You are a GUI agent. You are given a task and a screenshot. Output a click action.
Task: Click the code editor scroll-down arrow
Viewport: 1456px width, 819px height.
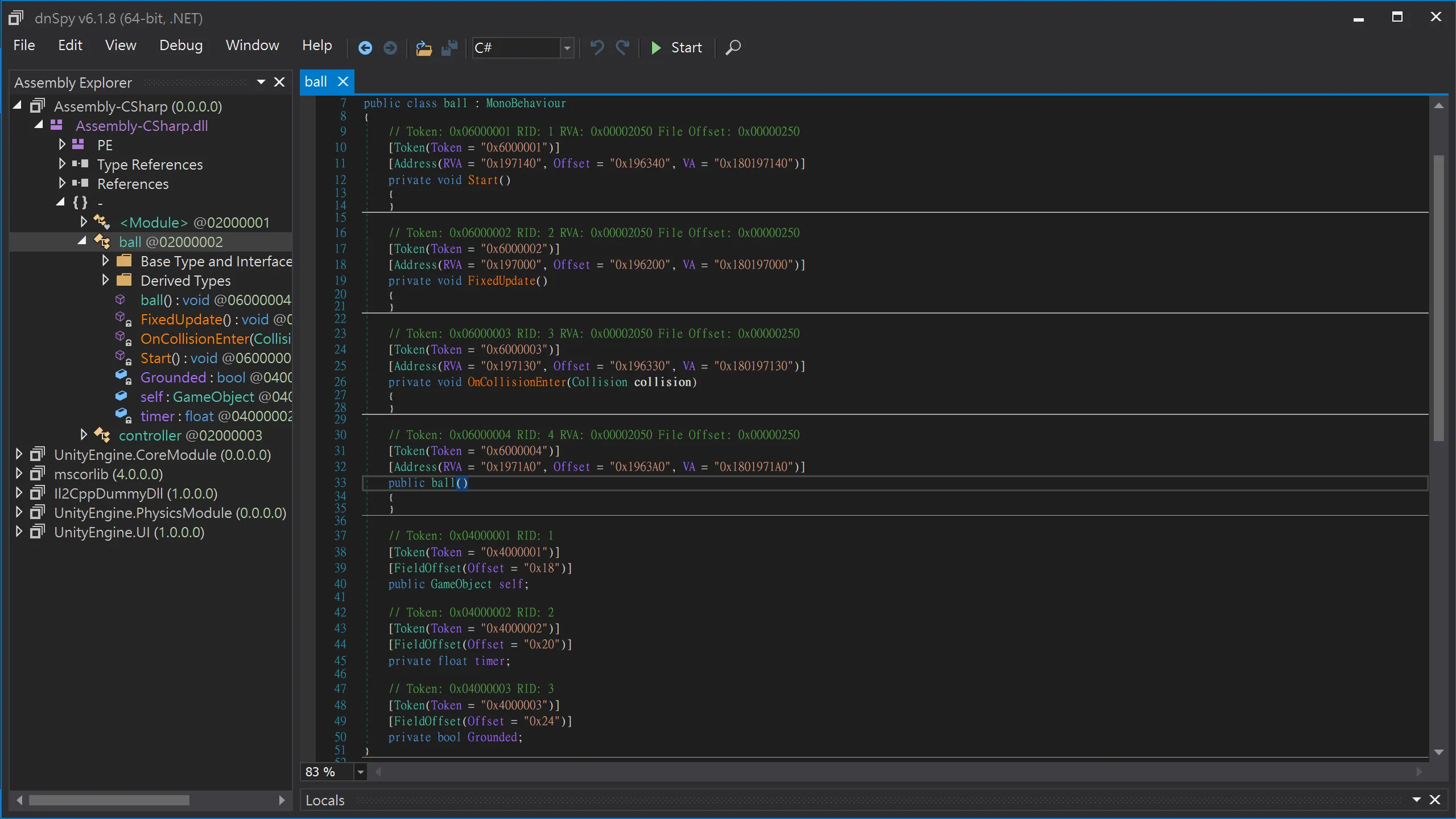pyautogui.click(x=1439, y=752)
